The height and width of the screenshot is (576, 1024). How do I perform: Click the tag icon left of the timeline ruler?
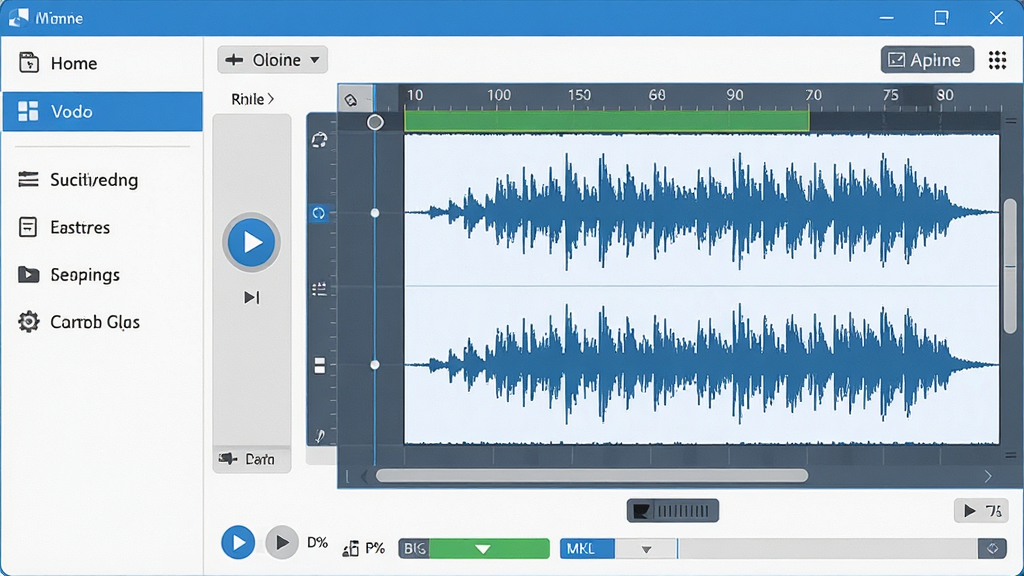click(351, 100)
